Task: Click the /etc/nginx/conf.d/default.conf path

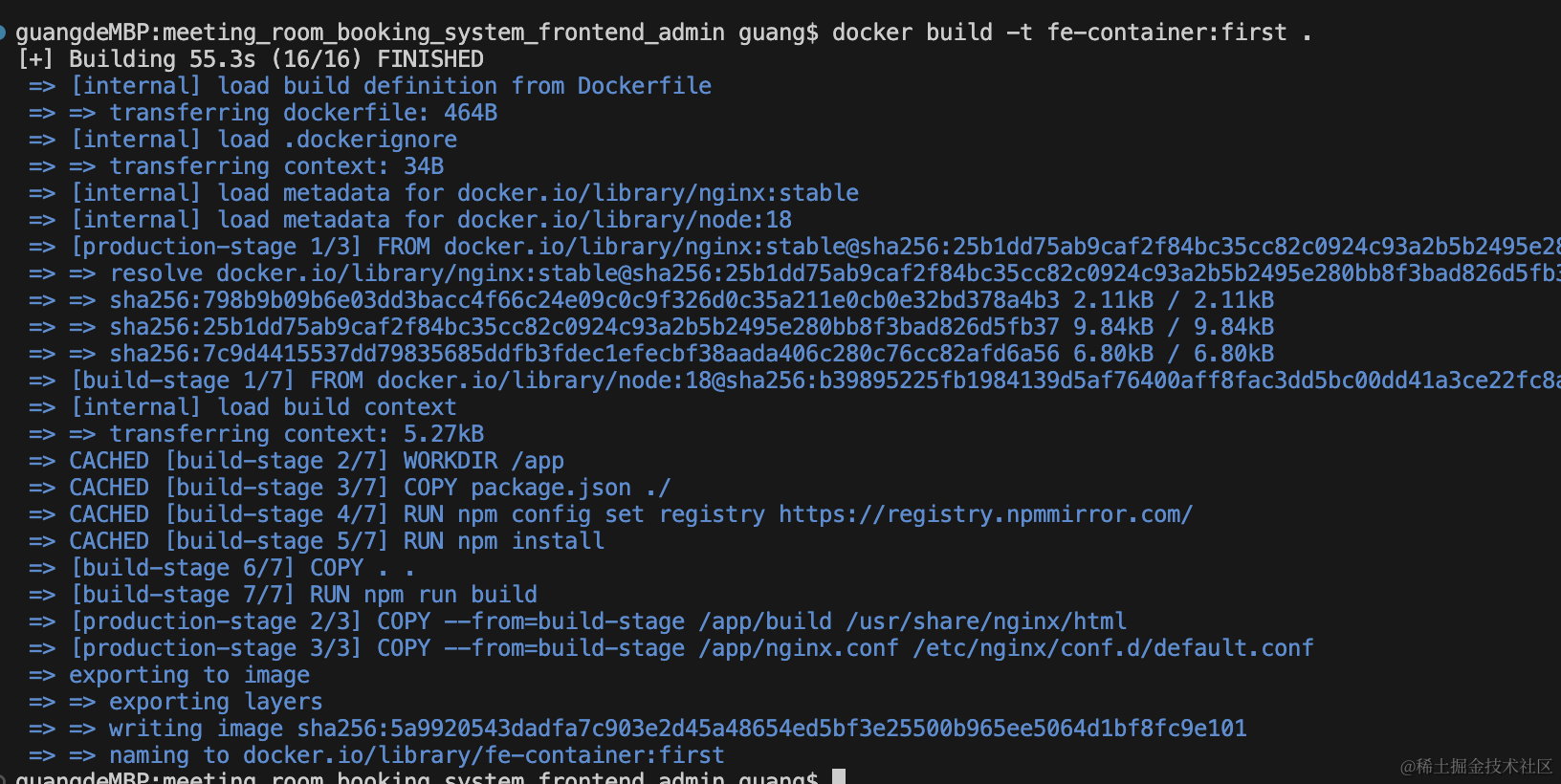Action: (1112, 648)
